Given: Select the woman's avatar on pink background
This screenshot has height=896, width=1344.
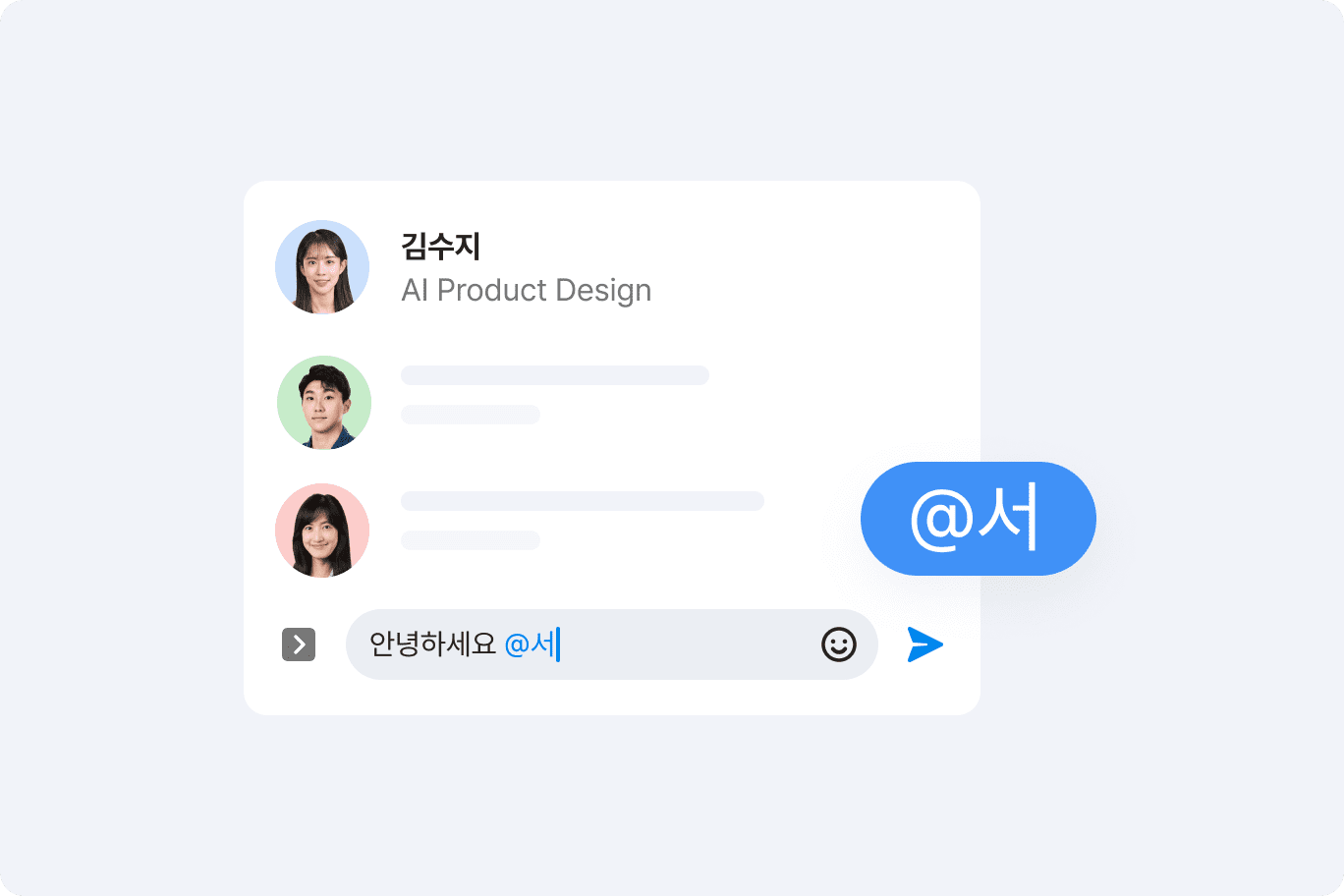Looking at the screenshot, I should pyautogui.click(x=322, y=531).
